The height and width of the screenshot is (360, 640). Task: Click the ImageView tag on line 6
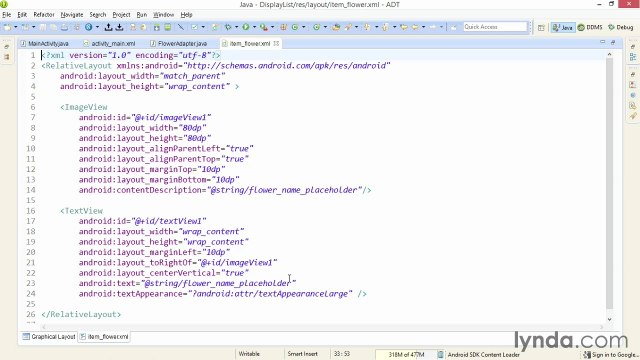tap(84, 107)
